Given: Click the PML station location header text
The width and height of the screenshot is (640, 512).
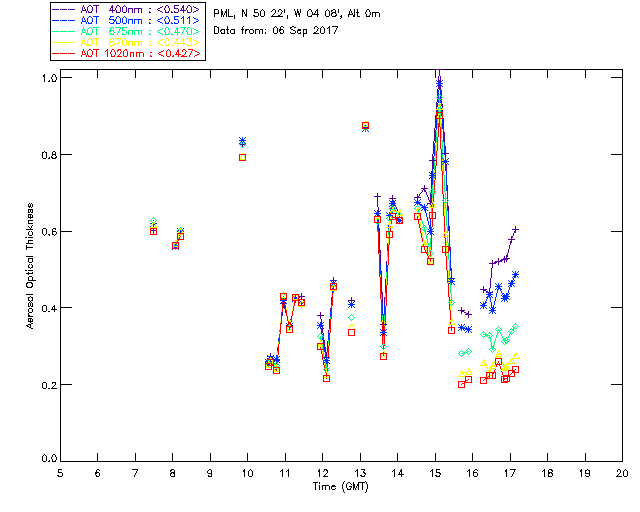Looking at the screenshot, I should point(297,13).
